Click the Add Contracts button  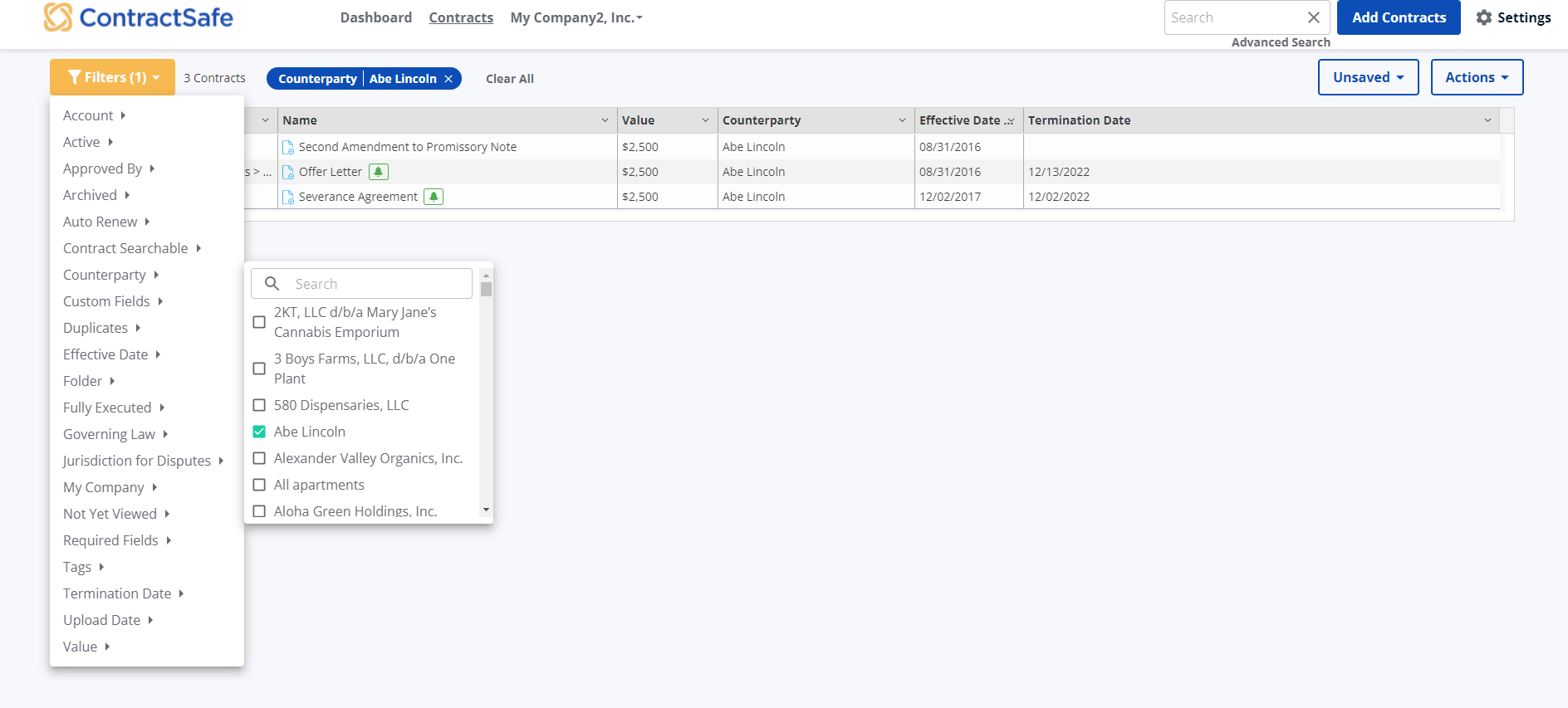pyautogui.click(x=1399, y=17)
